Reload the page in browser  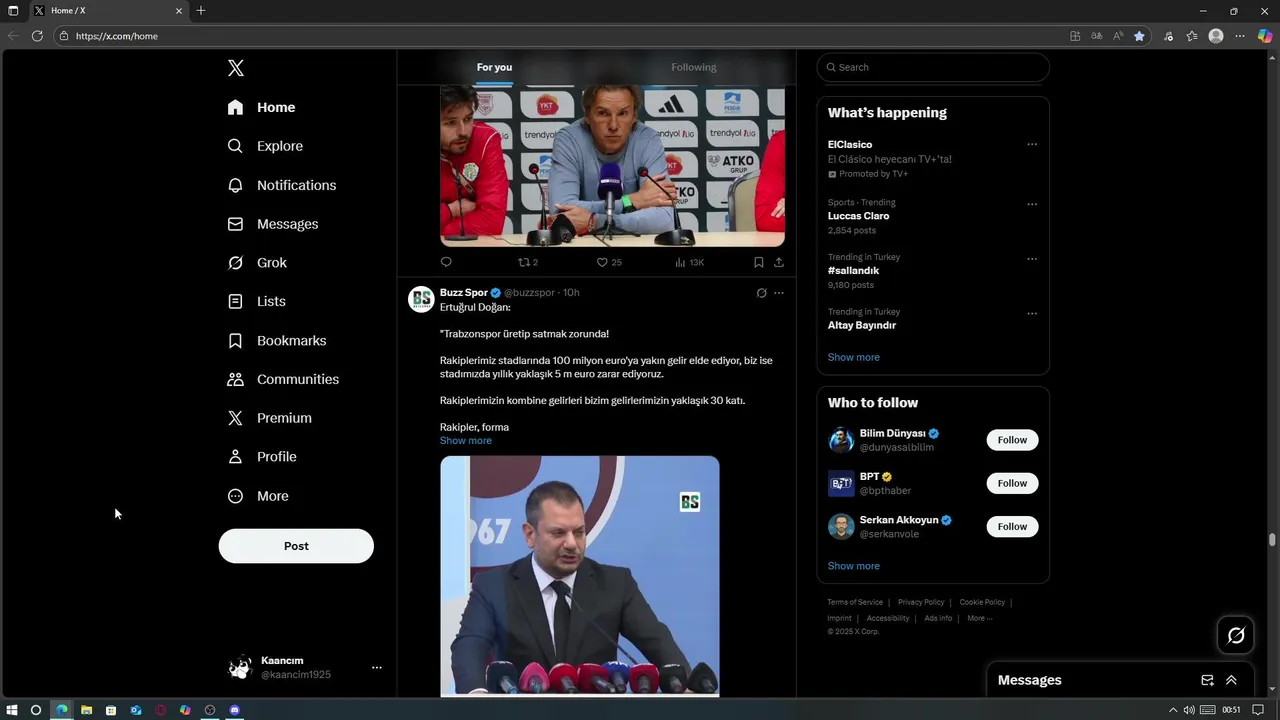pos(37,36)
